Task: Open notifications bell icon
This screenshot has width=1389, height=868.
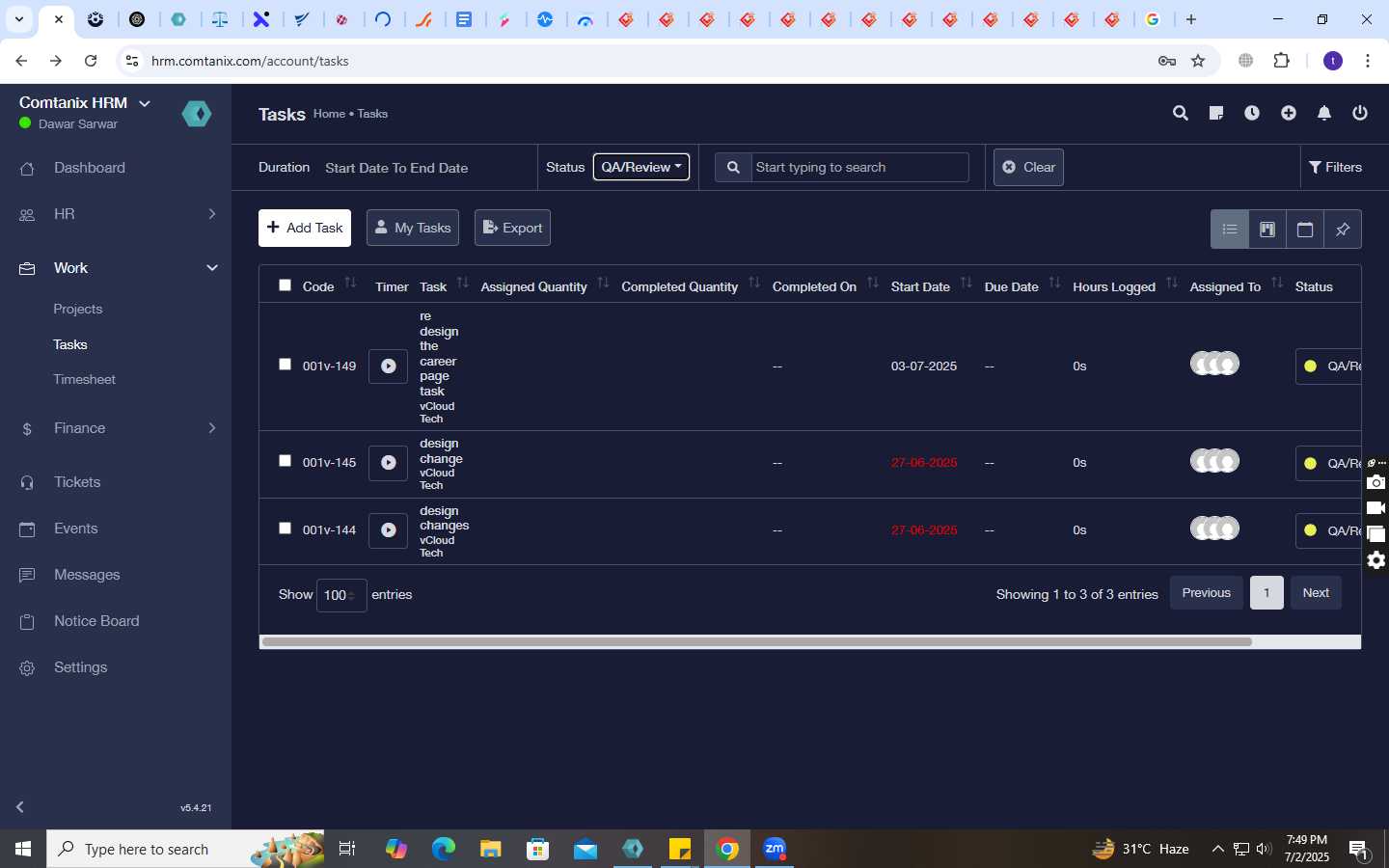Action: coord(1324,113)
